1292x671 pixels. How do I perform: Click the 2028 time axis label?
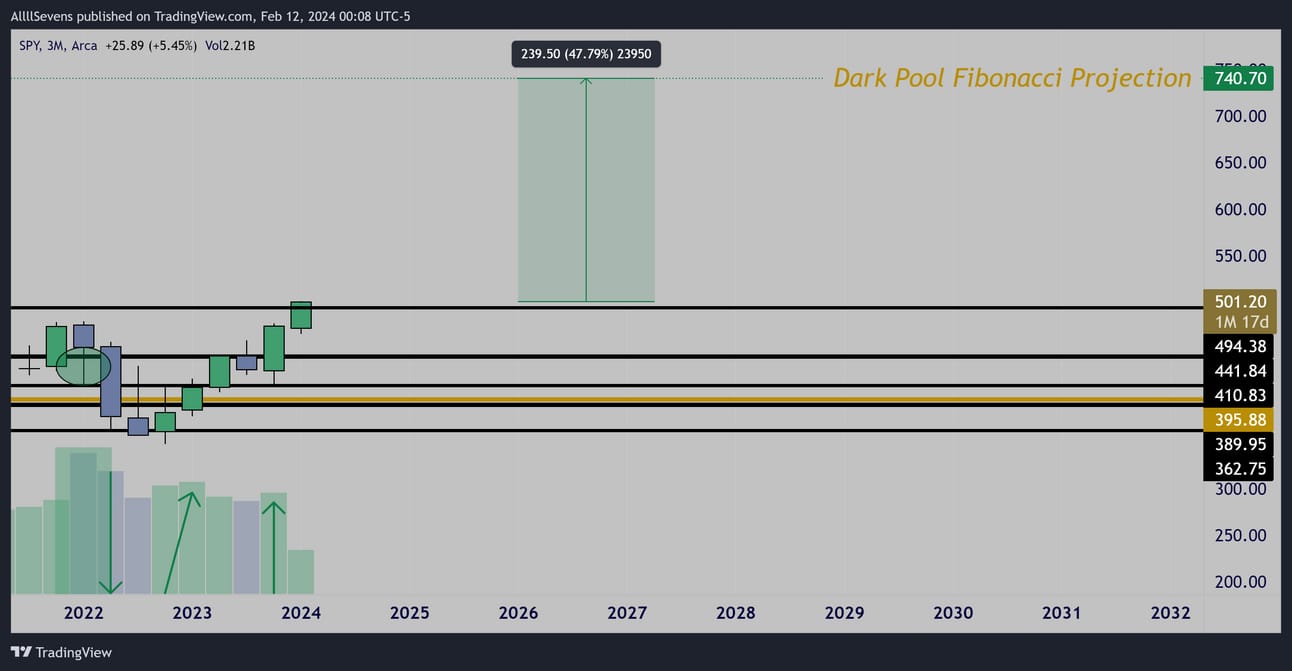click(x=736, y=613)
